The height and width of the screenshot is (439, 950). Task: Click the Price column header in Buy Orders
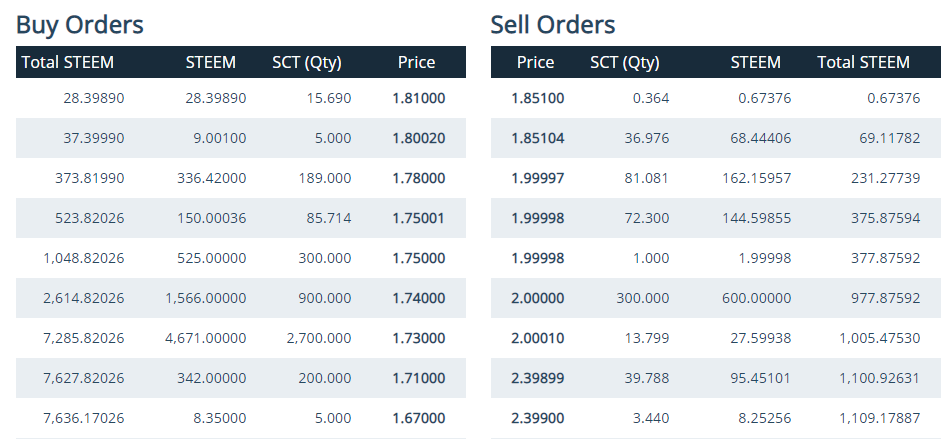click(x=416, y=62)
